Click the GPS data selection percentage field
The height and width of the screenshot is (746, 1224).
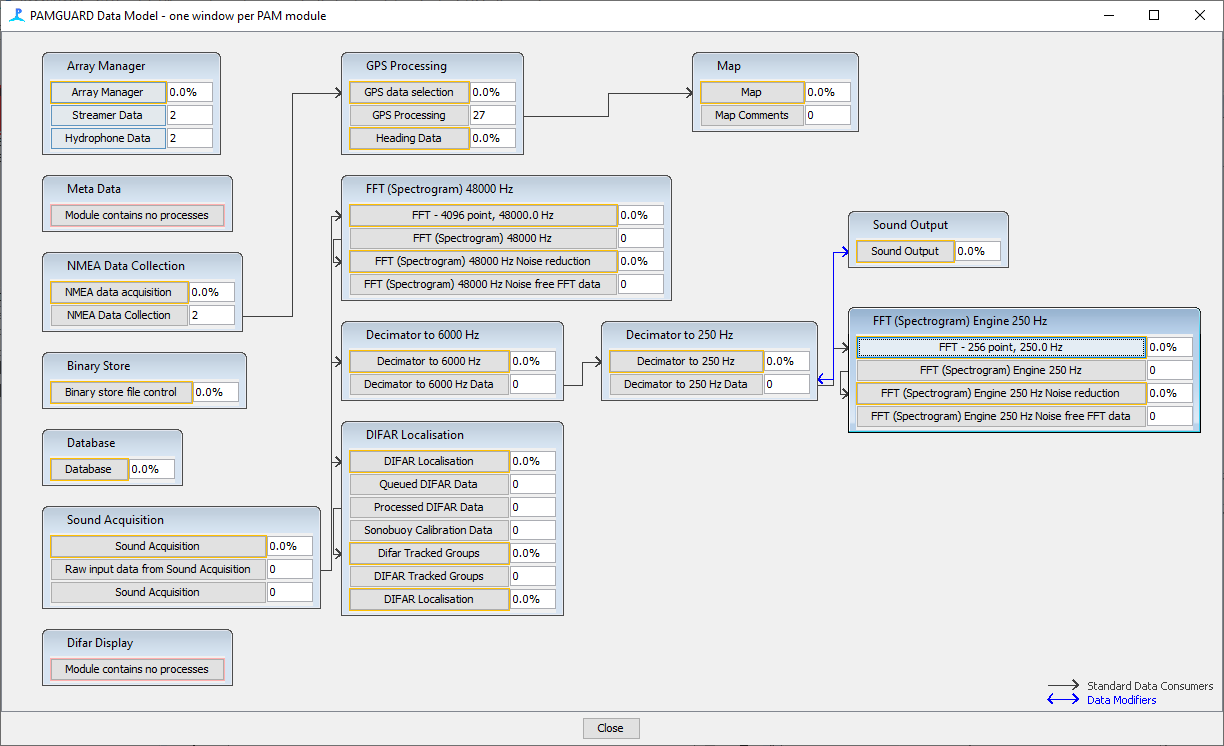coord(493,92)
